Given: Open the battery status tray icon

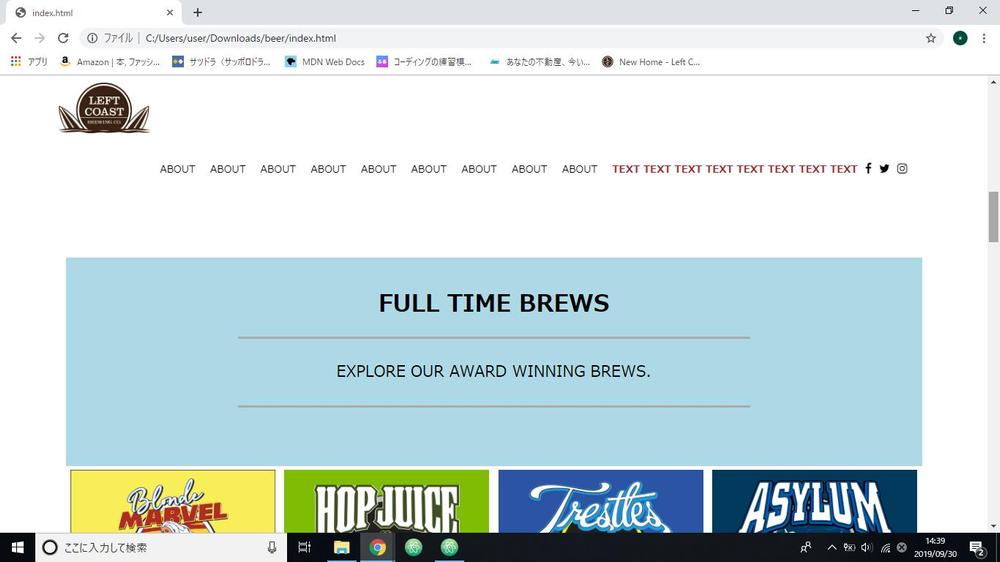Looking at the screenshot, I should (x=849, y=547).
